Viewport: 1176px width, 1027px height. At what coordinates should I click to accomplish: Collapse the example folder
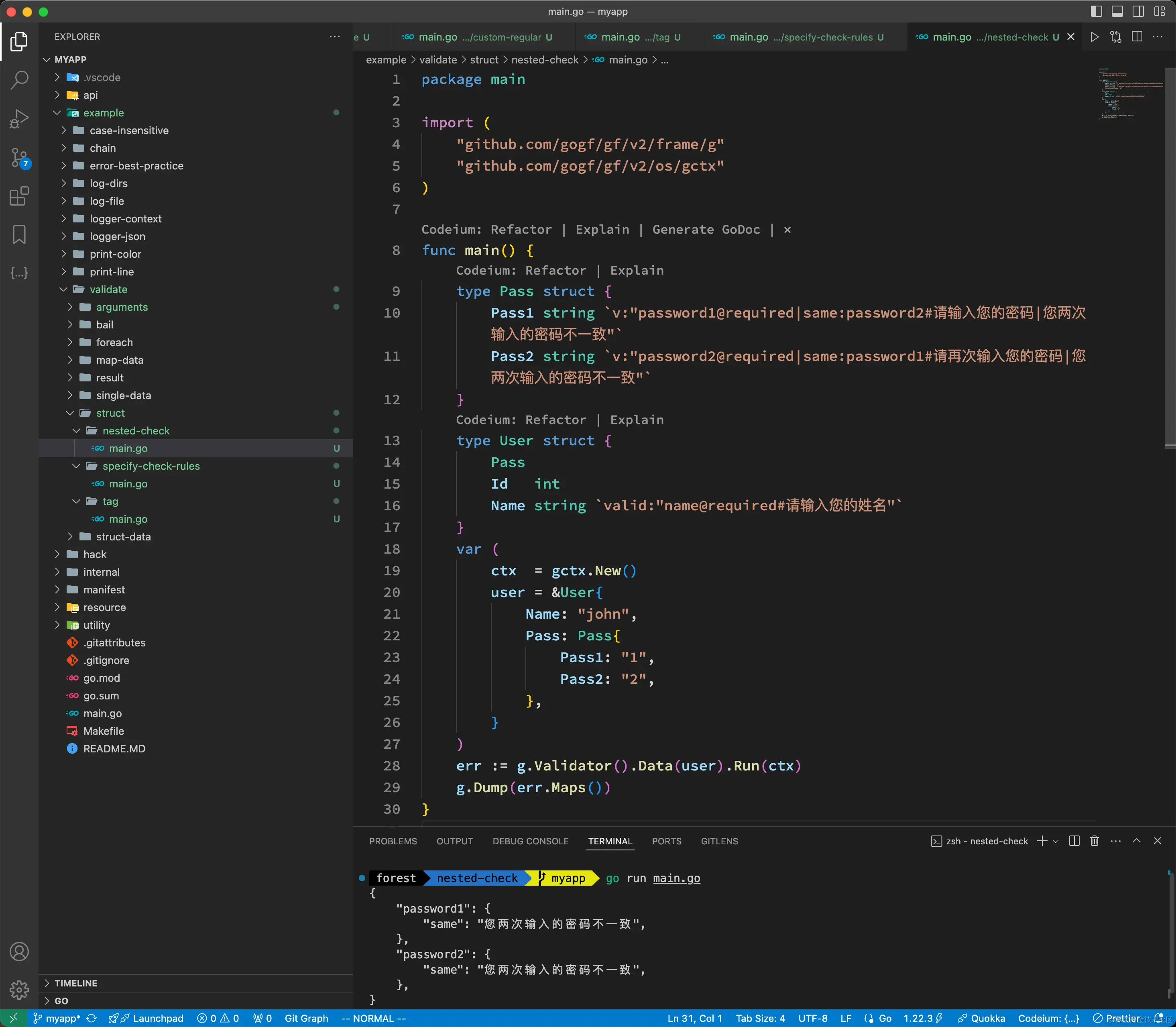[57, 113]
